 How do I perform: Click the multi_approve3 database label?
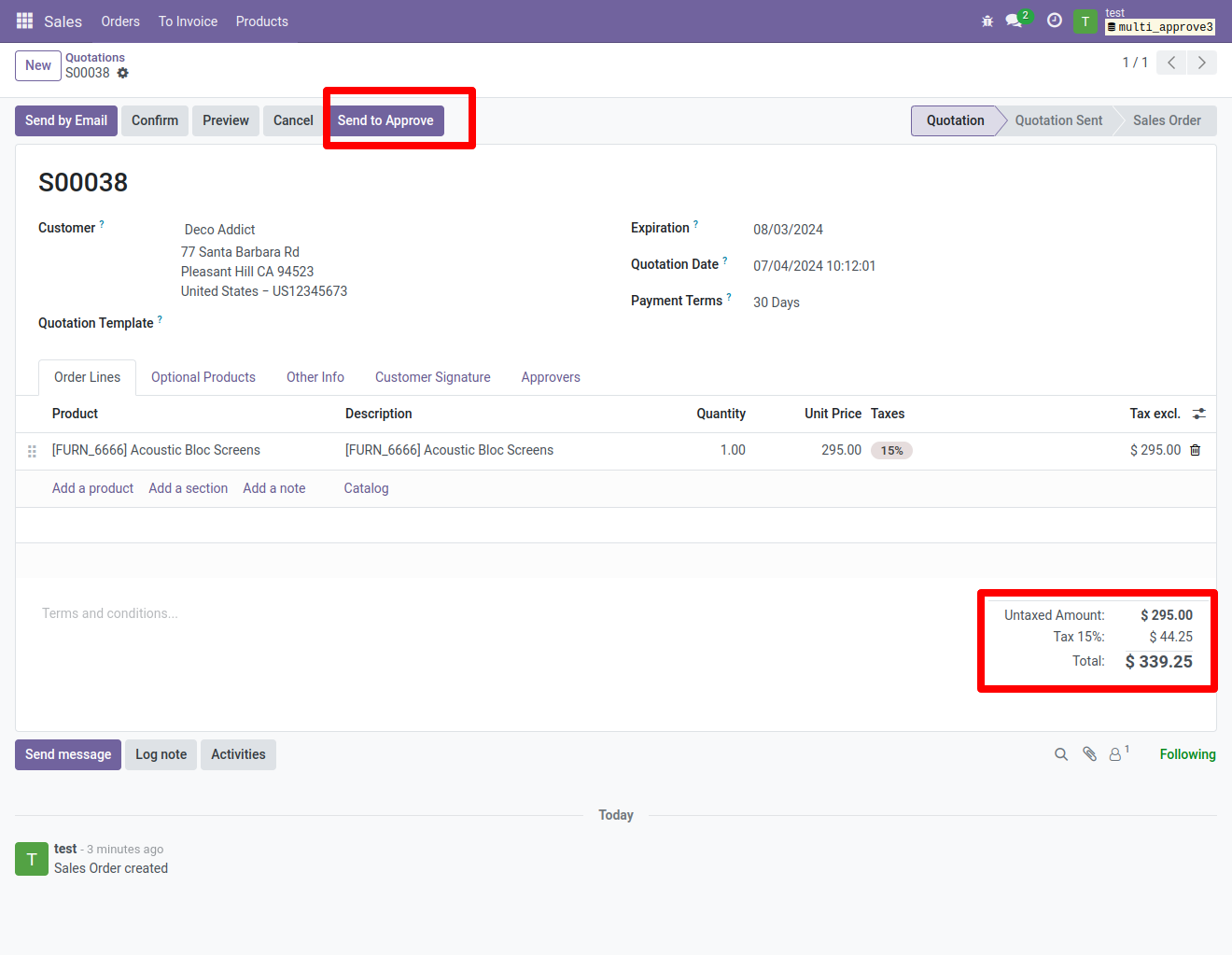coord(1160,27)
